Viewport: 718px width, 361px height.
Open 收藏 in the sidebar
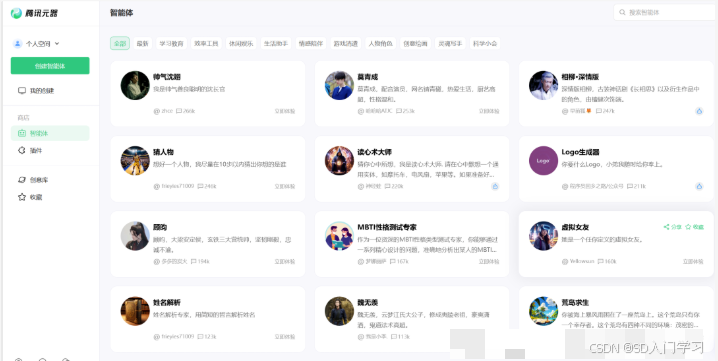point(50,197)
